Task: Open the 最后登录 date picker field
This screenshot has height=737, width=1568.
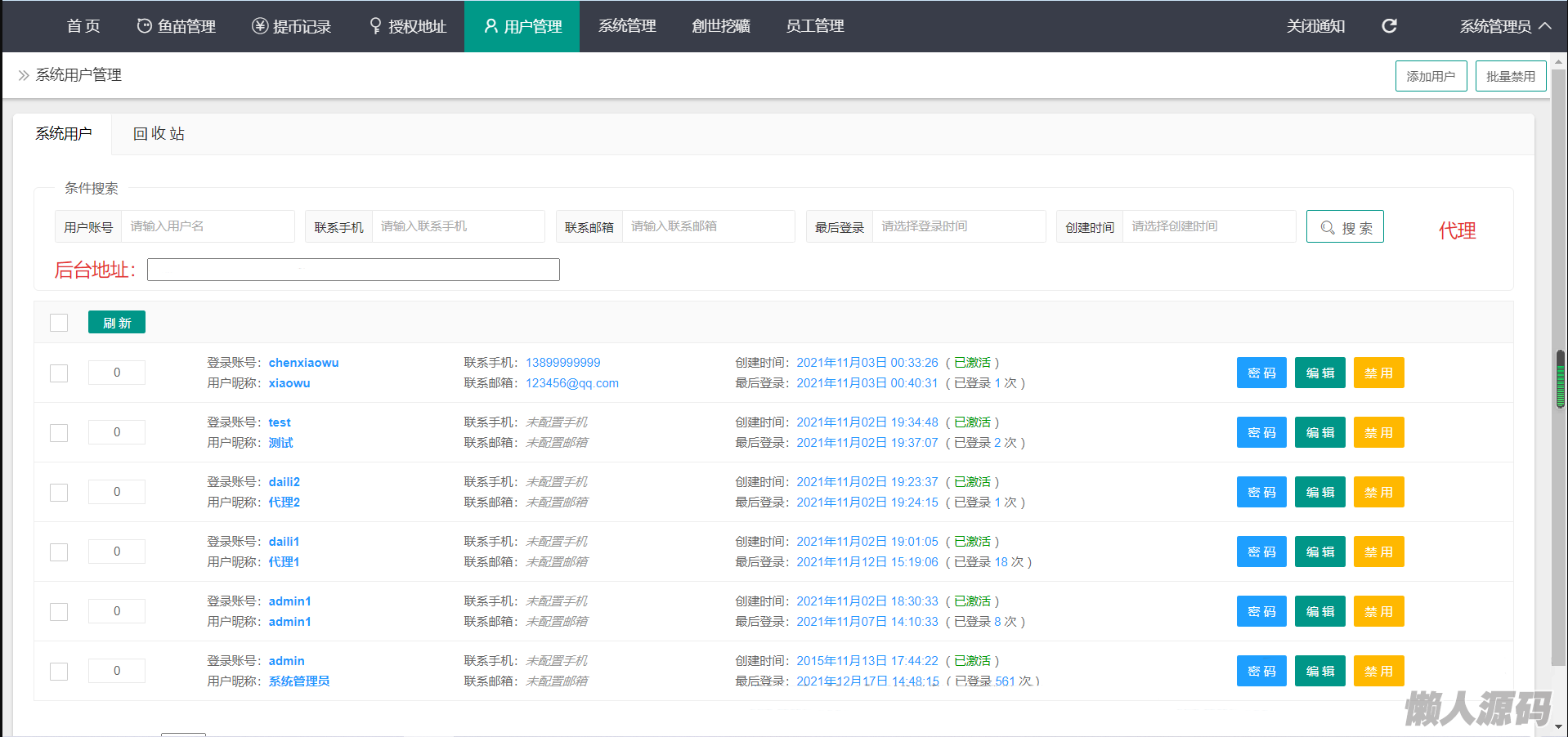Action: tap(957, 226)
